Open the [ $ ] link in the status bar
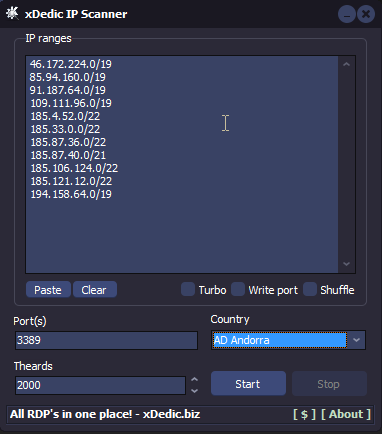Viewport: 382px width, 434px height. point(304,414)
